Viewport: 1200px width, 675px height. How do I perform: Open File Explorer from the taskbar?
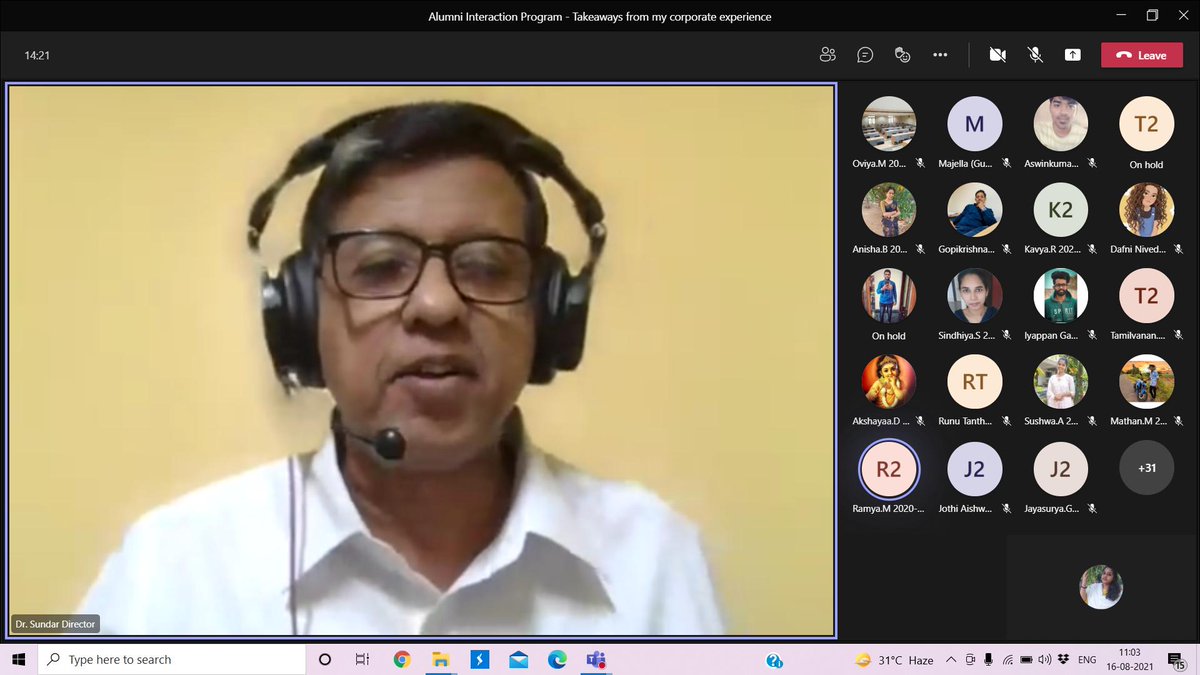(441, 660)
